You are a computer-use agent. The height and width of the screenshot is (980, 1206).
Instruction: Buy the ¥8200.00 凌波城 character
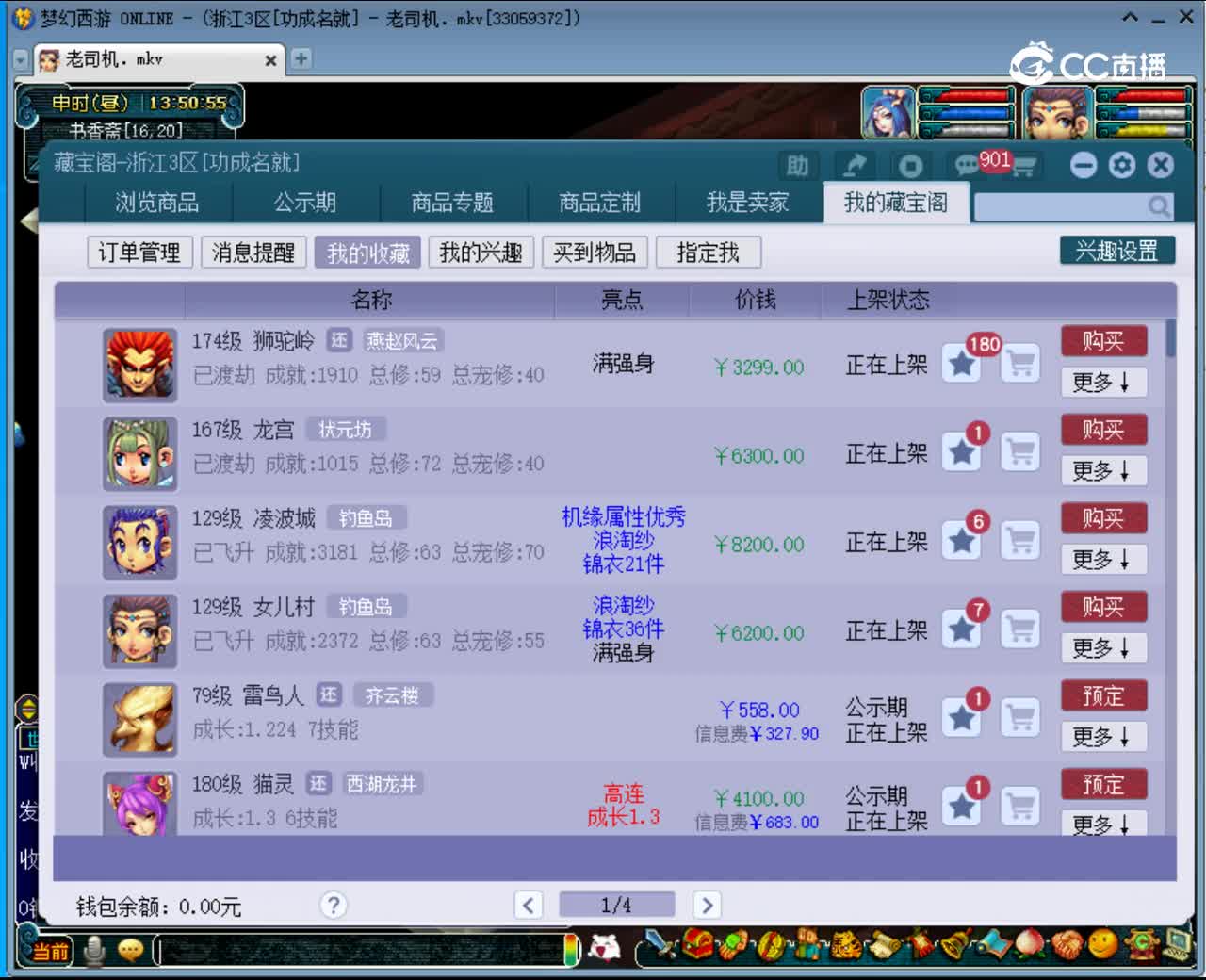coord(1103,518)
